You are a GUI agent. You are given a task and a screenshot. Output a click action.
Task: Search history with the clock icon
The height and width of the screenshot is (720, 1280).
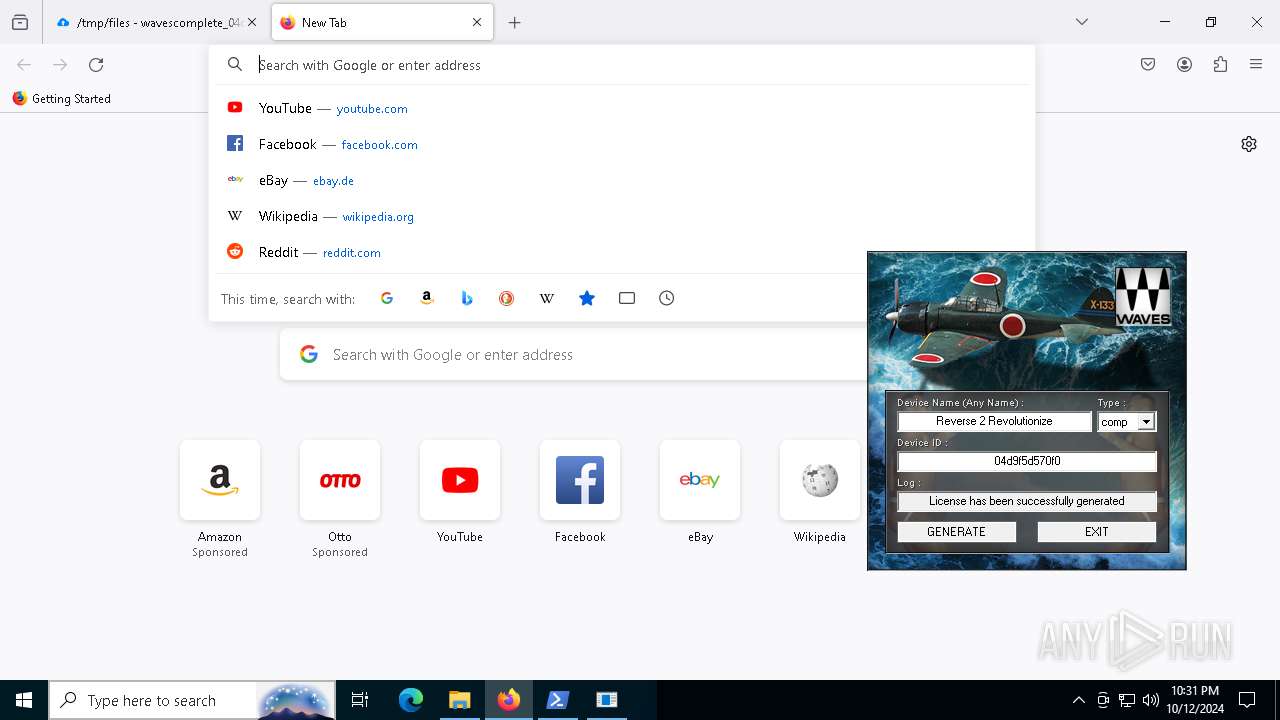[667, 298]
